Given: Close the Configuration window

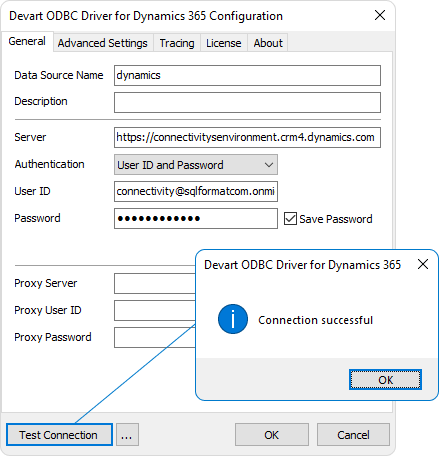Looking at the screenshot, I should [380, 15].
